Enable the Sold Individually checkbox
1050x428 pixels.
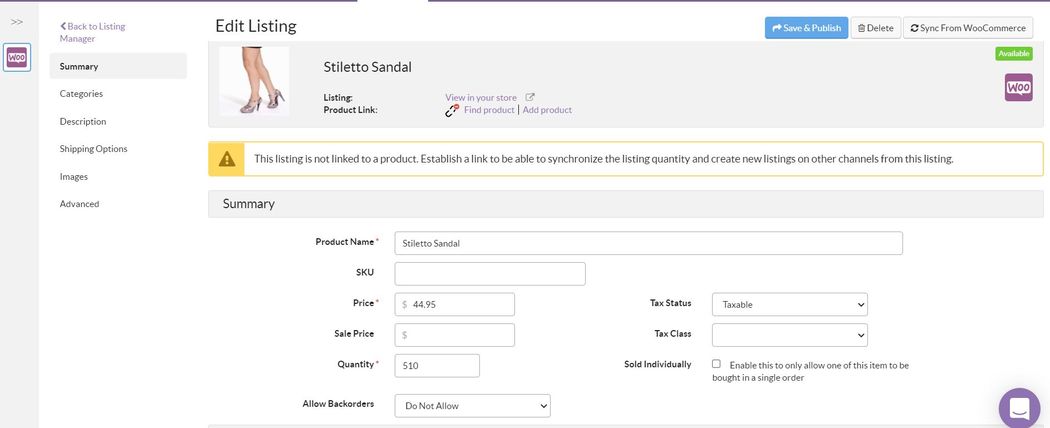click(716, 364)
